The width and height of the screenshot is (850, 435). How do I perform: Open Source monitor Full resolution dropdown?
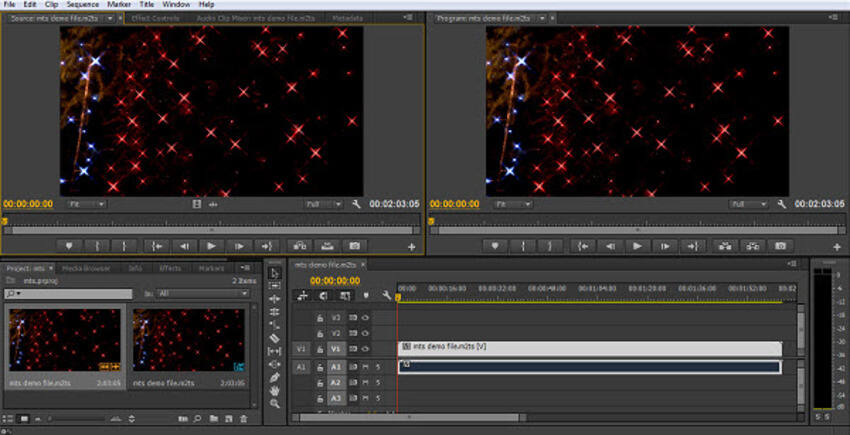coord(324,204)
